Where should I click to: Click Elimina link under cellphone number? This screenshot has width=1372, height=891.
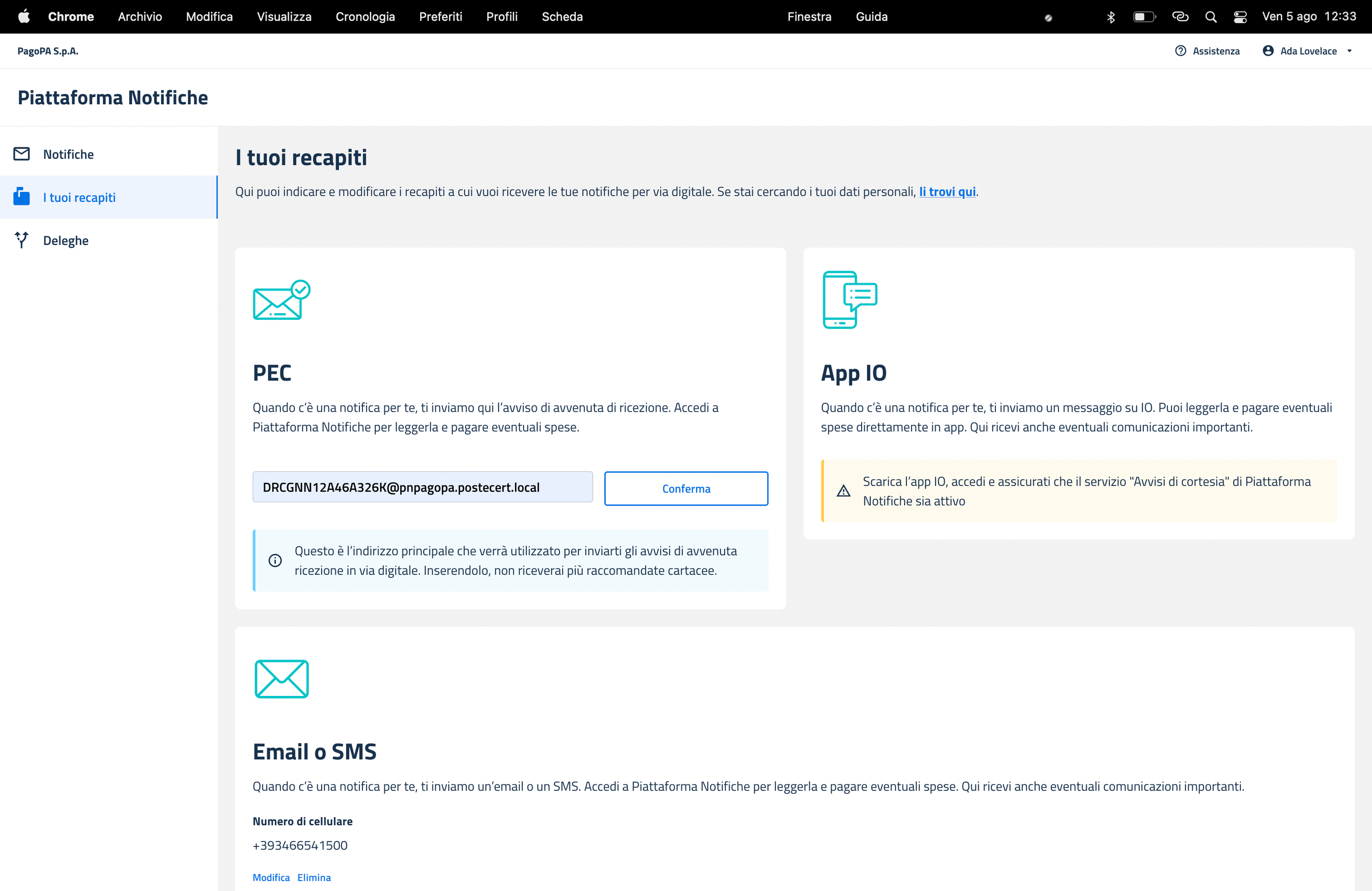(x=314, y=877)
